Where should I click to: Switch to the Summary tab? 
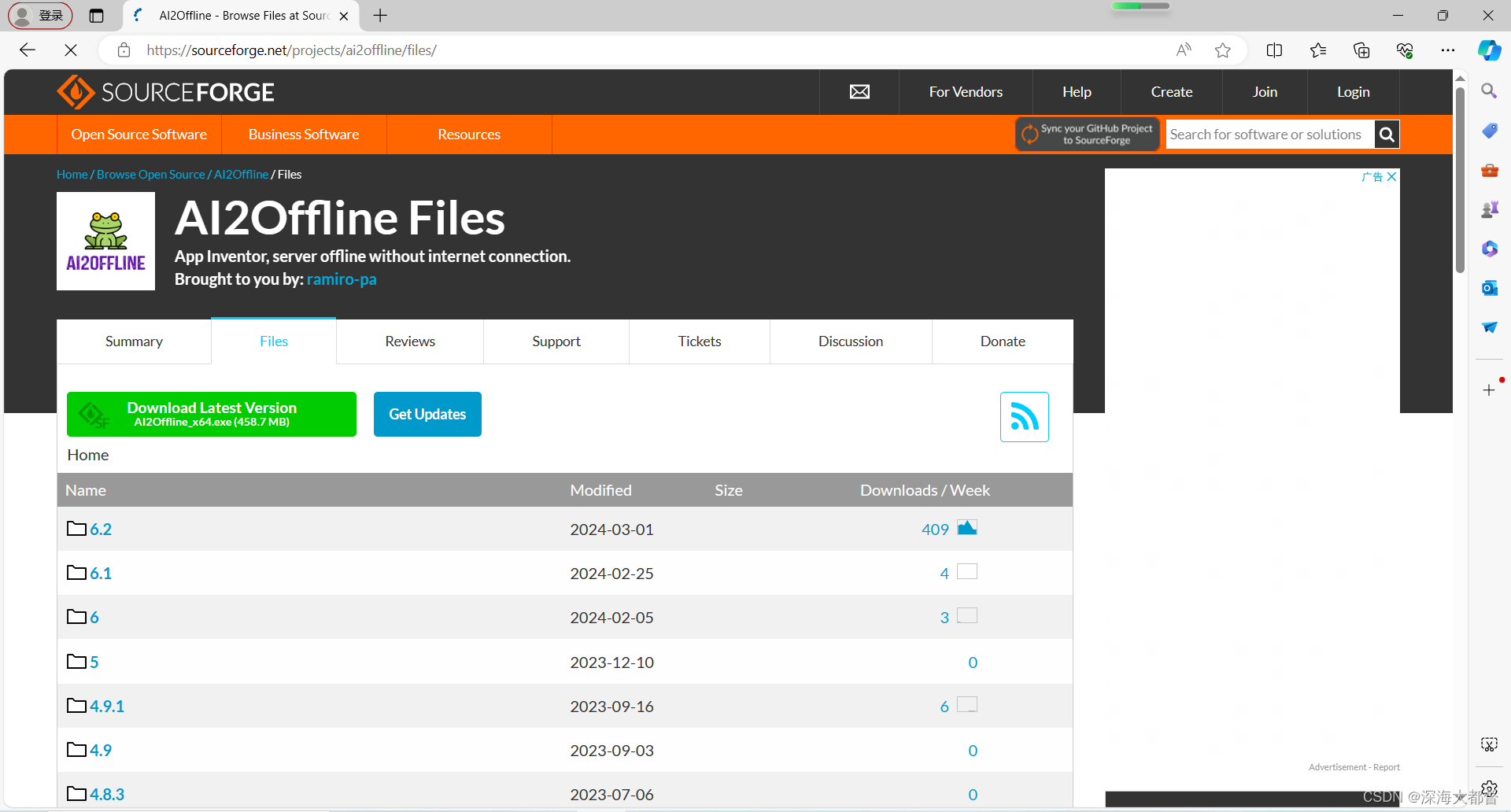click(134, 341)
